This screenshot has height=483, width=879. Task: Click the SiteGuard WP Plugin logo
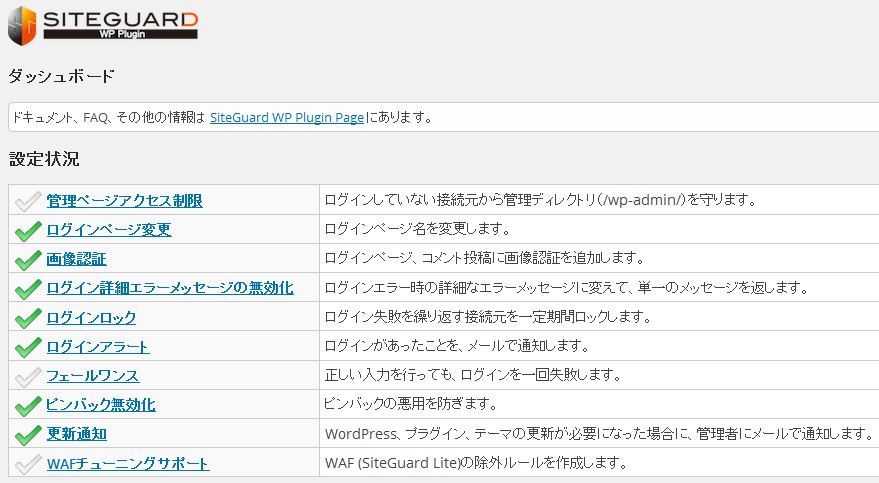tap(103, 25)
